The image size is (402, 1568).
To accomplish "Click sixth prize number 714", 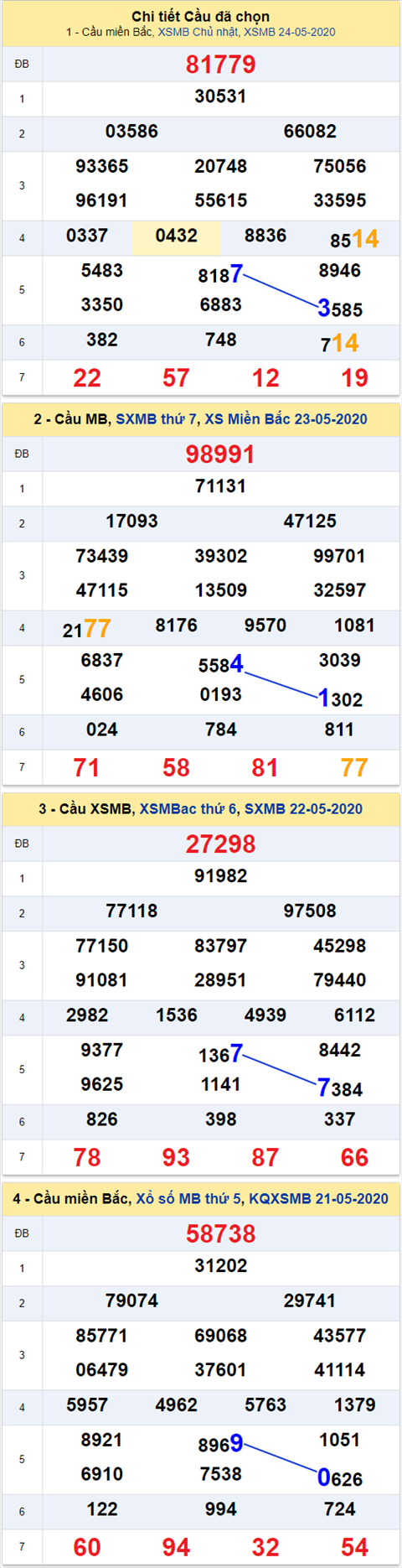I will pos(340,343).
